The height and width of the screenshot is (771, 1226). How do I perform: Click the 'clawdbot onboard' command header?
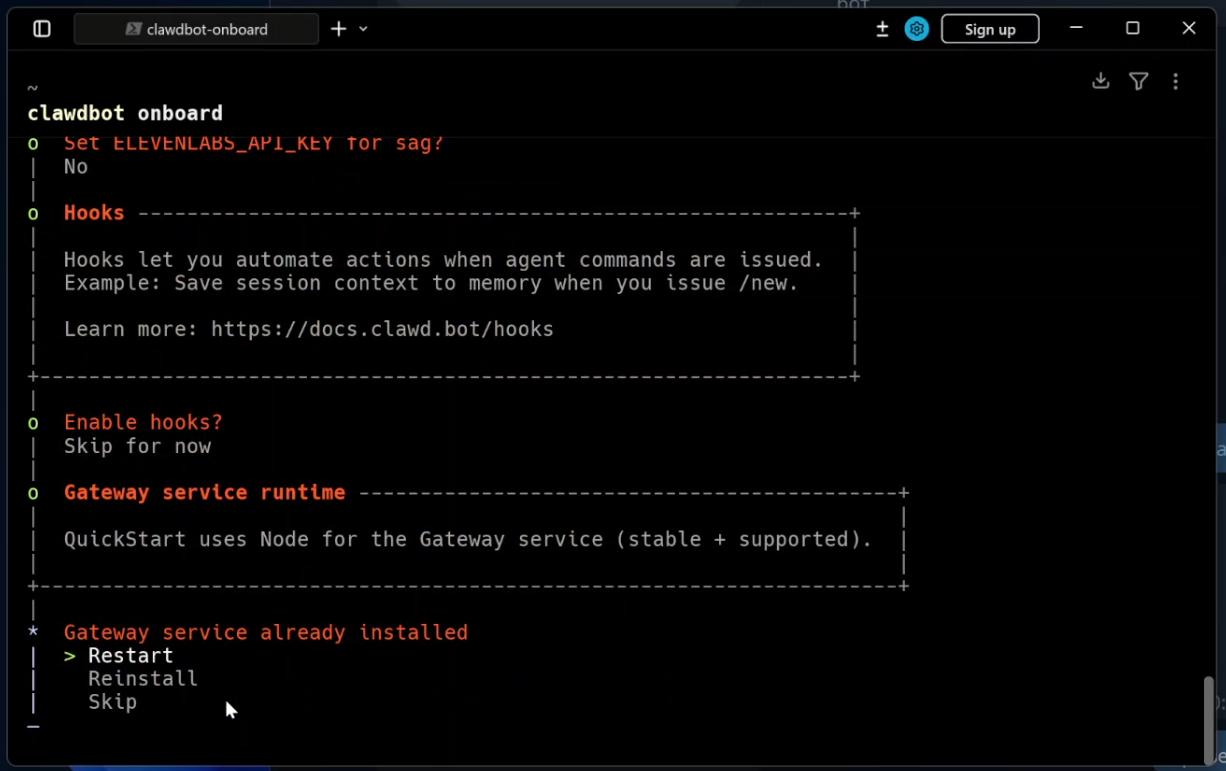(x=125, y=113)
